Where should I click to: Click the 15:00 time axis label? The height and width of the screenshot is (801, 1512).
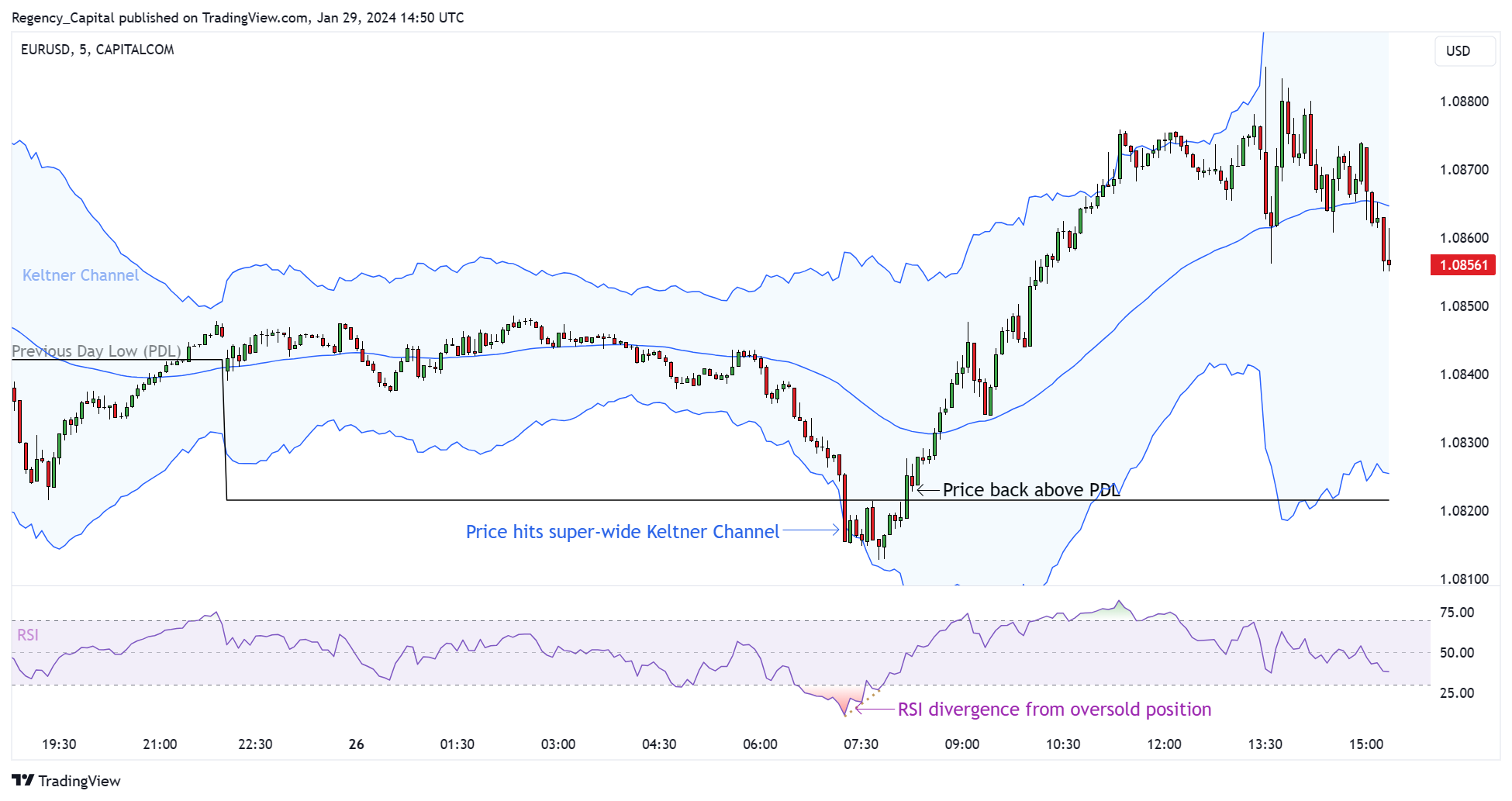tap(1365, 744)
